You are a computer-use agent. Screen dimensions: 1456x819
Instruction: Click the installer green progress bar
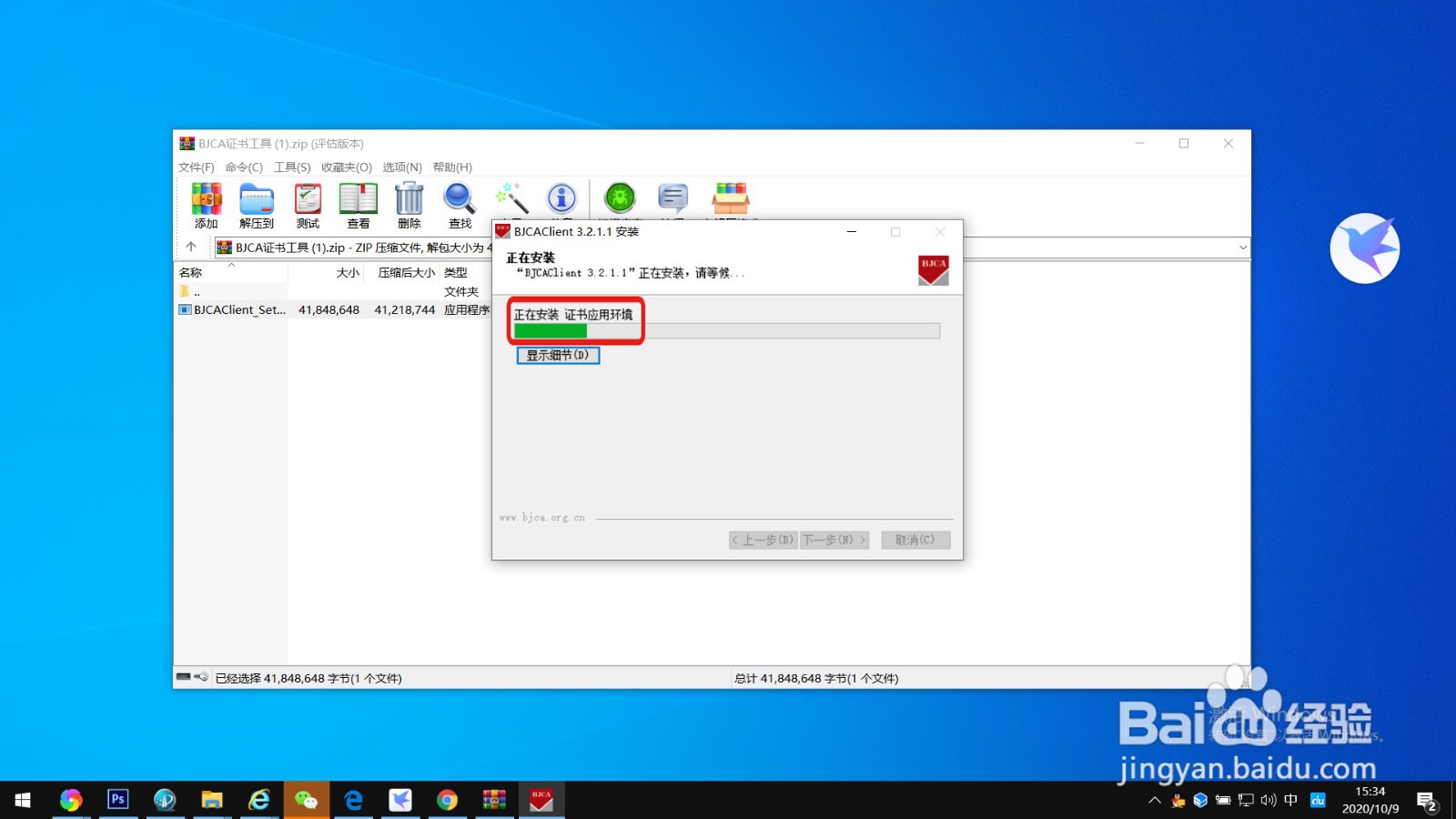pos(551,331)
